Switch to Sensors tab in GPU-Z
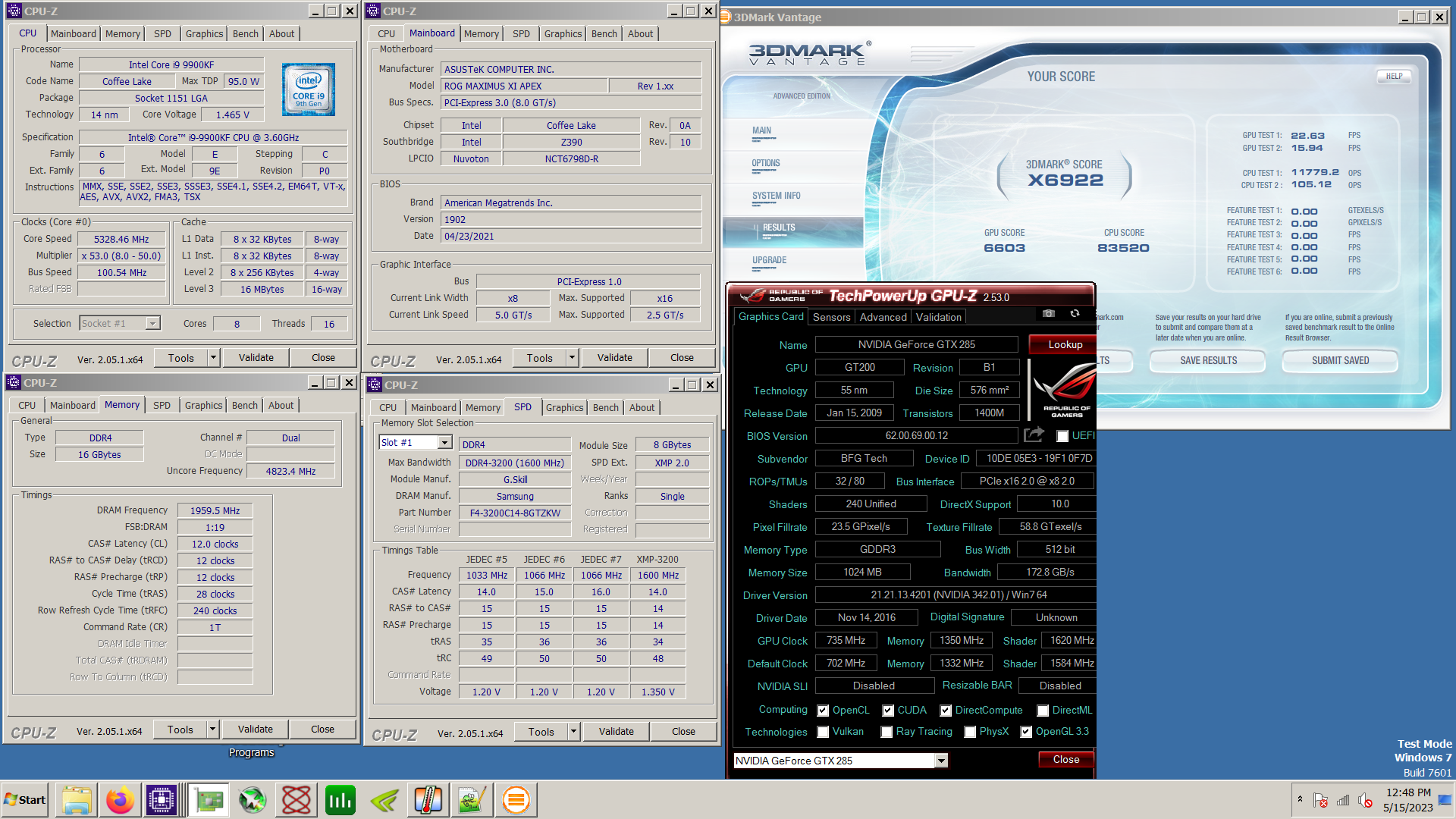 point(831,317)
